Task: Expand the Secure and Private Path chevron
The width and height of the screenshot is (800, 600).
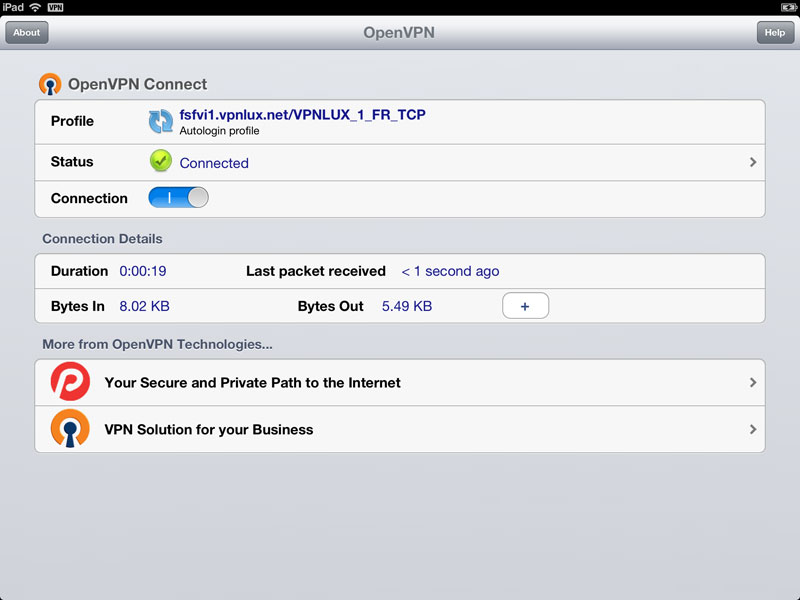Action: (753, 383)
